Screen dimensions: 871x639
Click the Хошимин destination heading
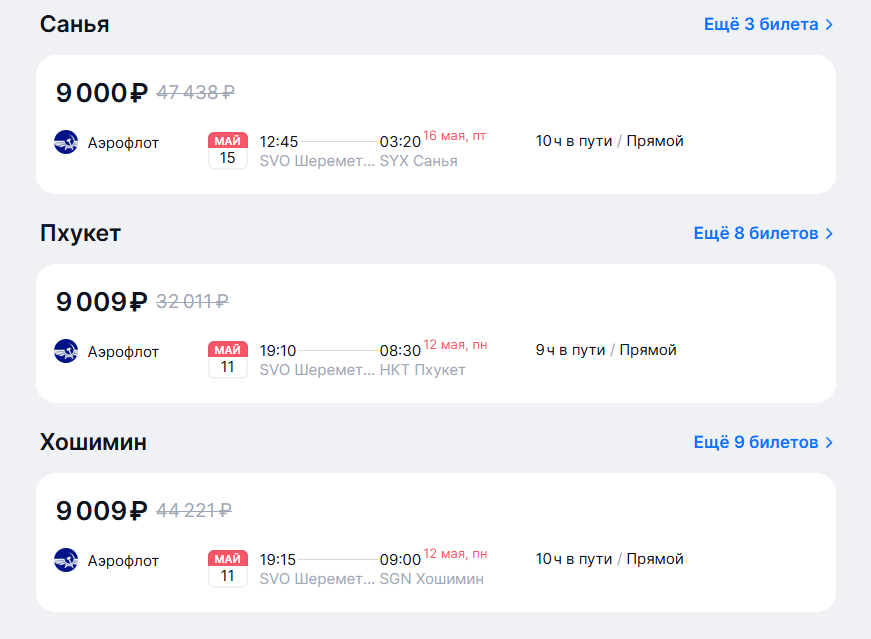click(x=94, y=442)
